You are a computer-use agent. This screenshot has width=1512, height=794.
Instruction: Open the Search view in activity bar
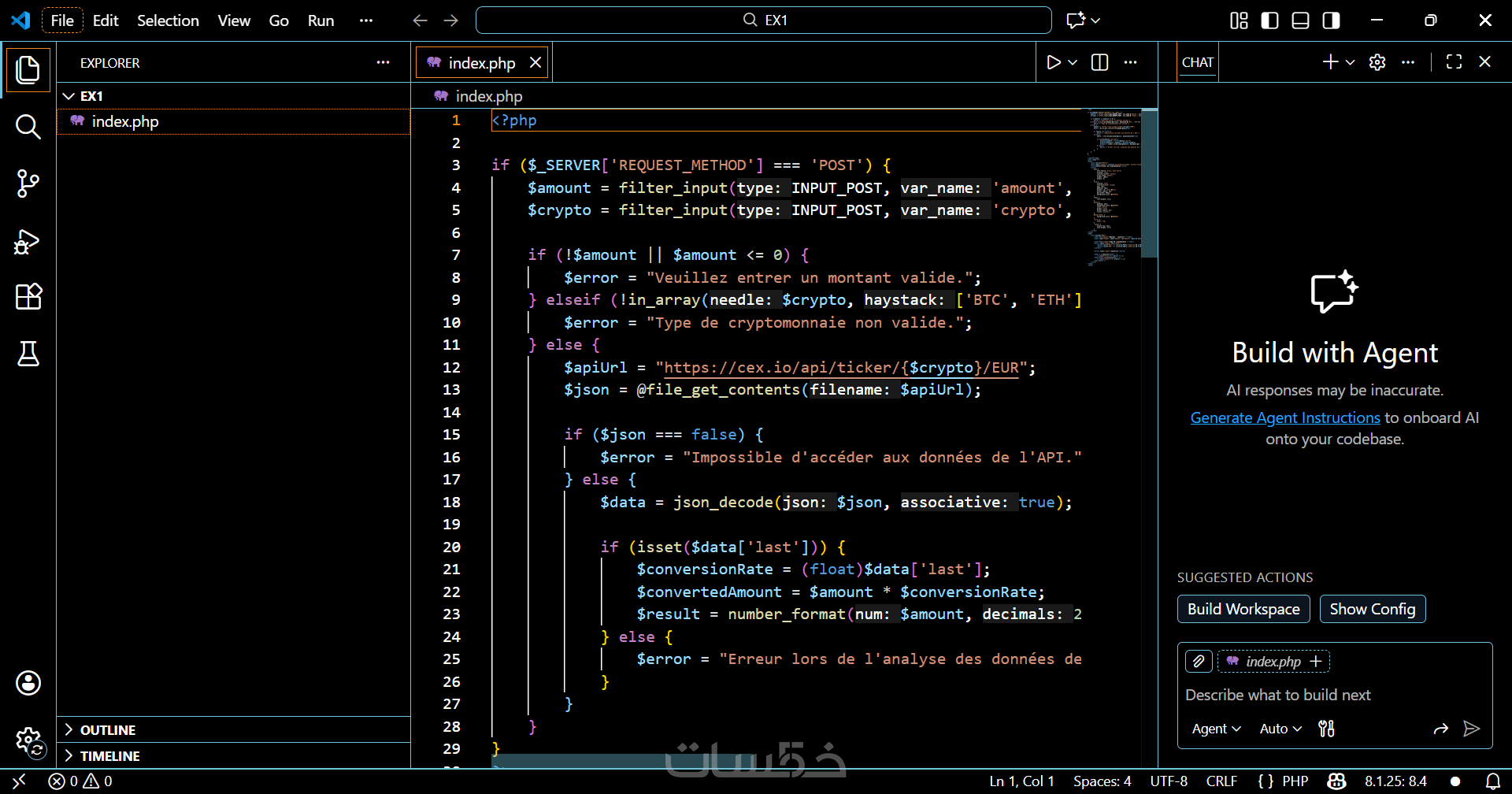point(28,126)
